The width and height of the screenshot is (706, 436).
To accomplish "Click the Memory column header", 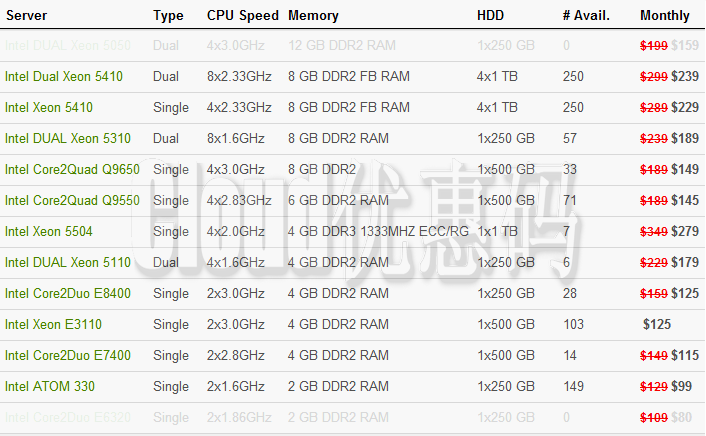I will [313, 15].
